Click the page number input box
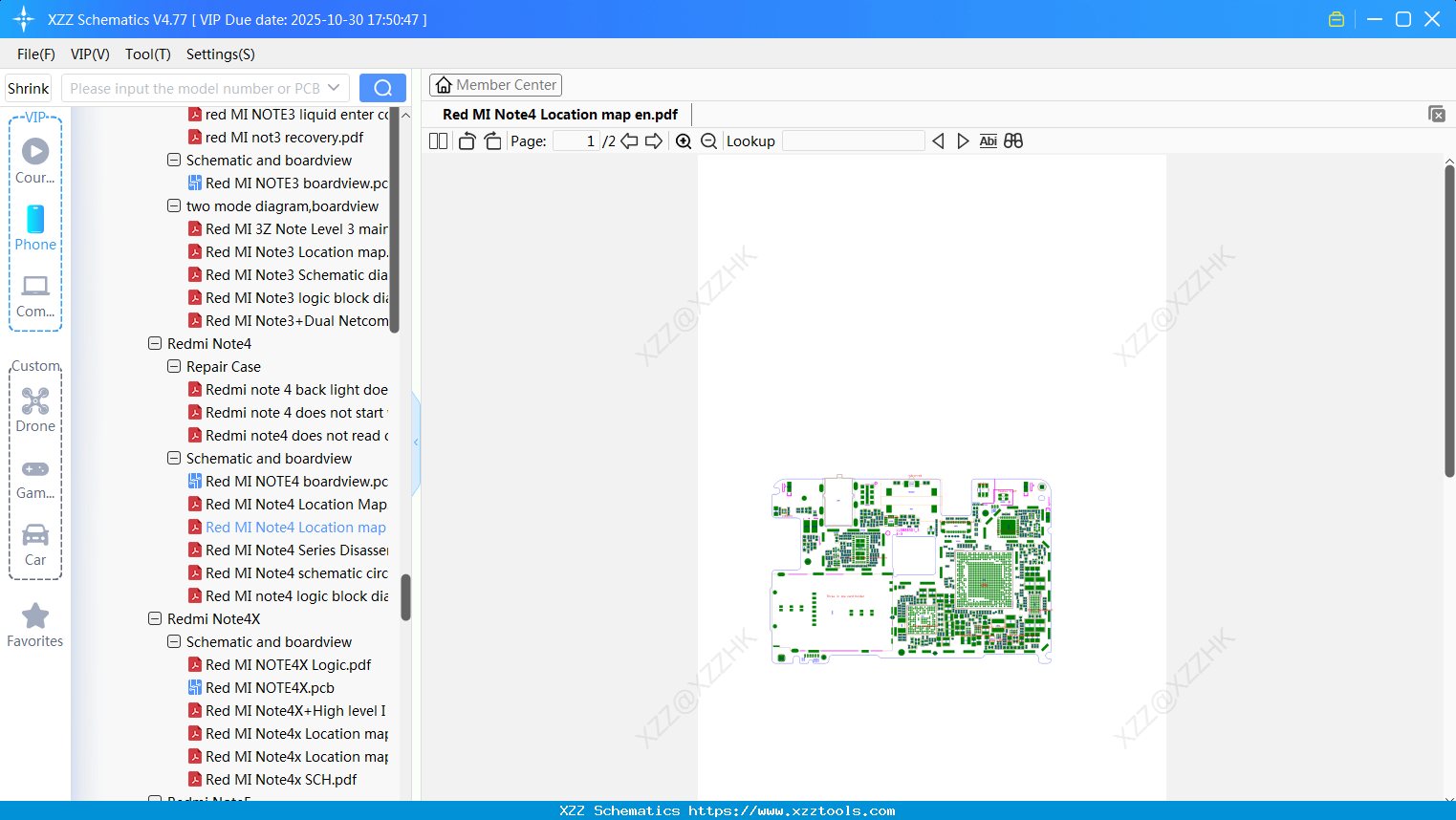Image resolution: width=1456 pixels, height=820 pixels. tap(576, 141)
